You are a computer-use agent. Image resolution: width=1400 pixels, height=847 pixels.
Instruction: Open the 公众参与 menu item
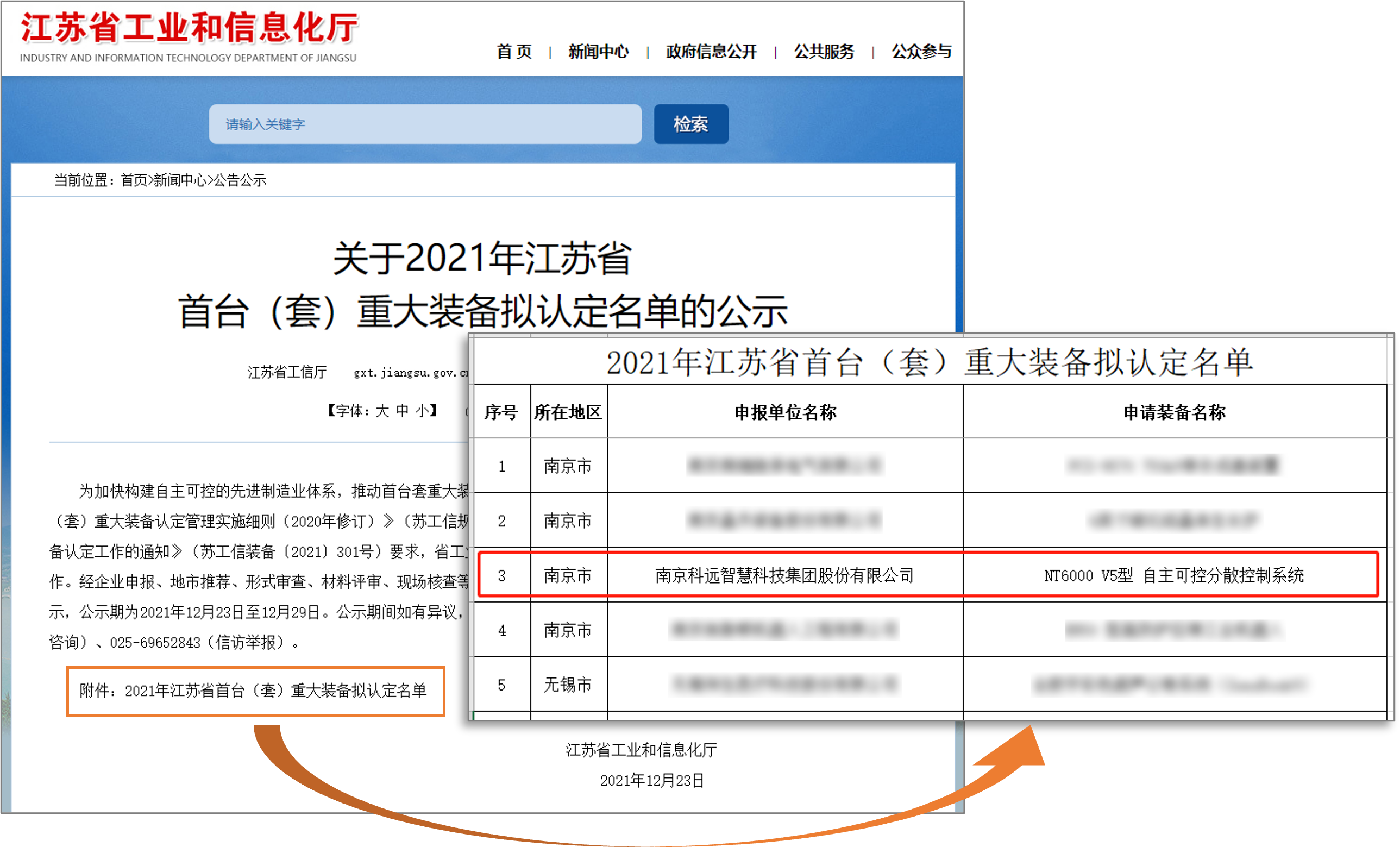tap(921, 52)
